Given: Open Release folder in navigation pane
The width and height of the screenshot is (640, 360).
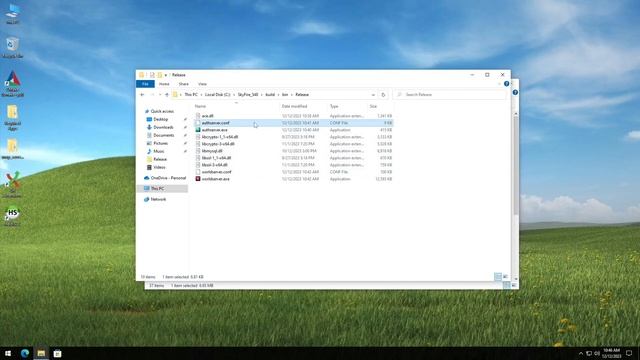Looking at the screenshot, I should (160, 159).
